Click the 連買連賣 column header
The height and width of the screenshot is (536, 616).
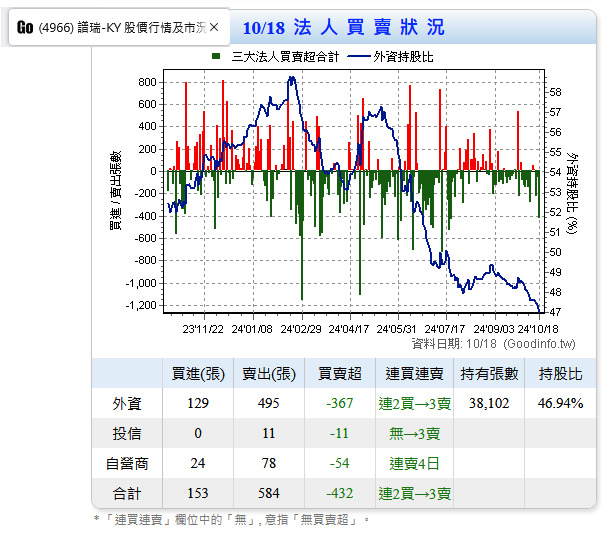pos(414,373)
